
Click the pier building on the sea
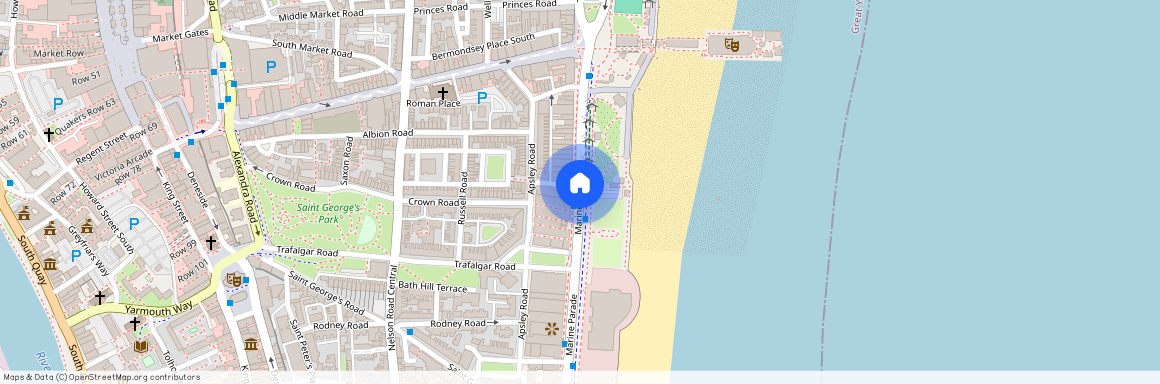[732, 44]
